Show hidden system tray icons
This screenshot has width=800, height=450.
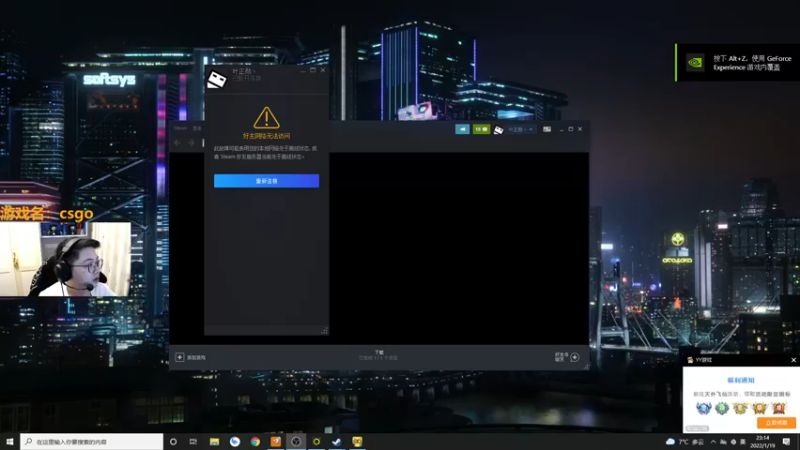pos(713,442)
